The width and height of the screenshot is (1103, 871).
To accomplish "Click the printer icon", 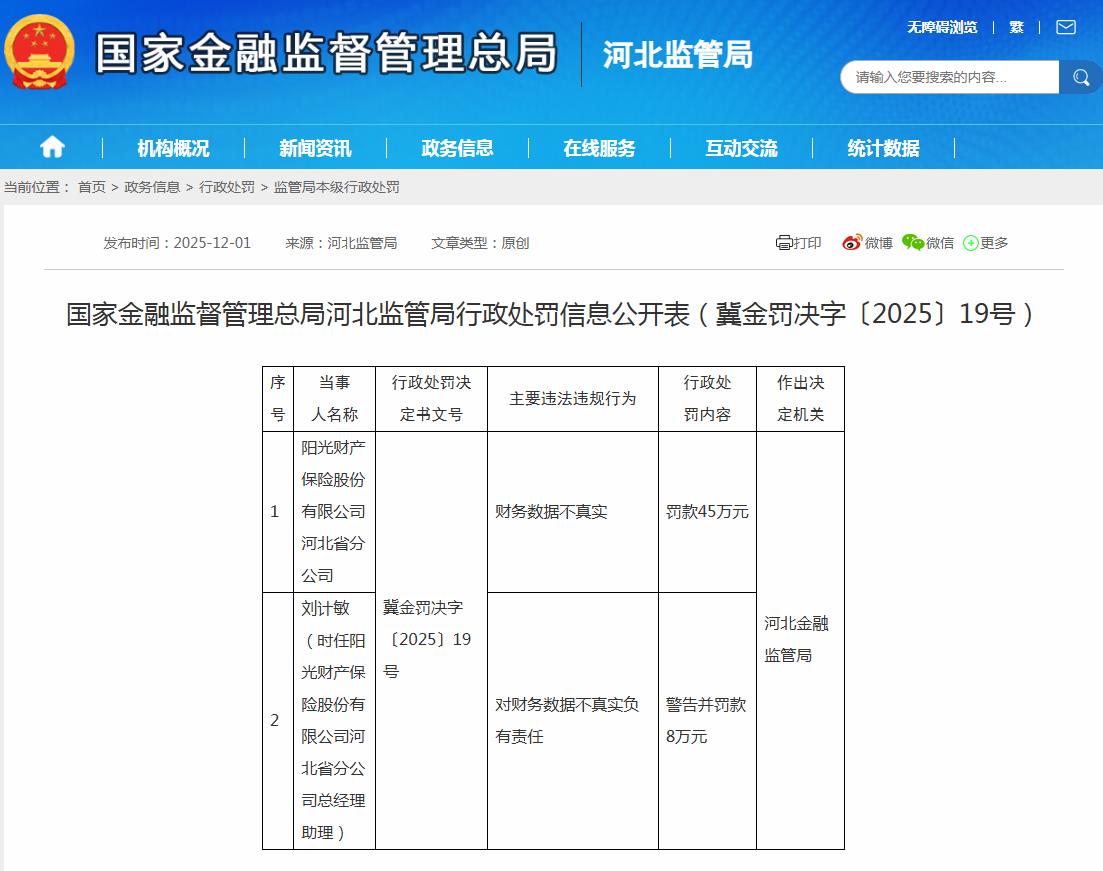I will [x=784, y=243].
